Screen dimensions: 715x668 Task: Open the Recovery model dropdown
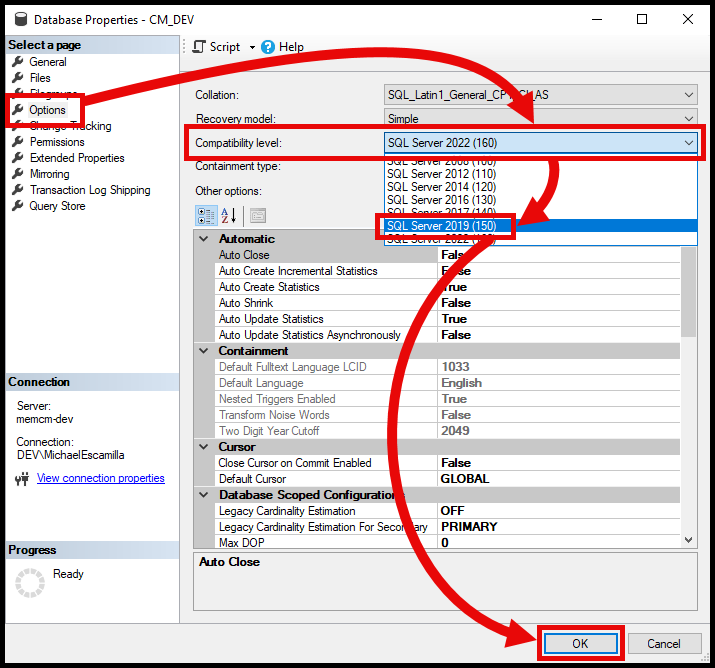688,119
